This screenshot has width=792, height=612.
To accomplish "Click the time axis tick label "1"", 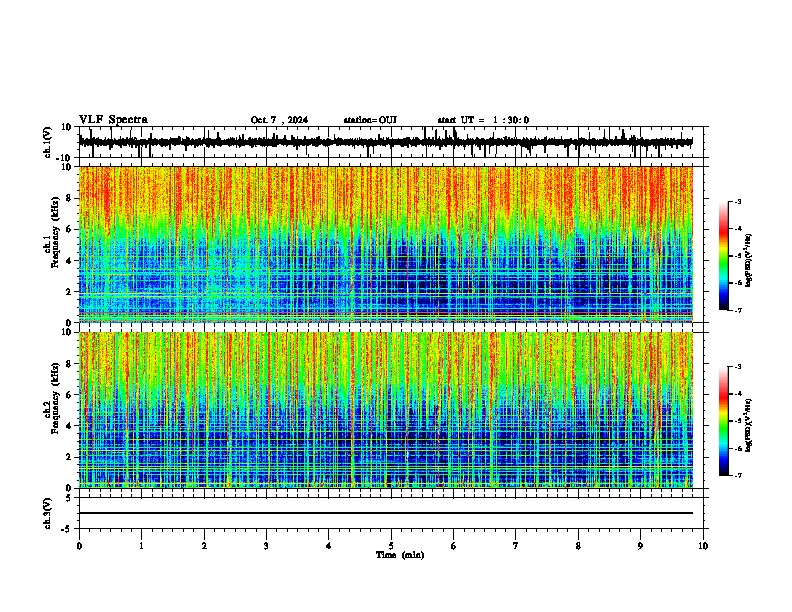I will coord(141,546).
